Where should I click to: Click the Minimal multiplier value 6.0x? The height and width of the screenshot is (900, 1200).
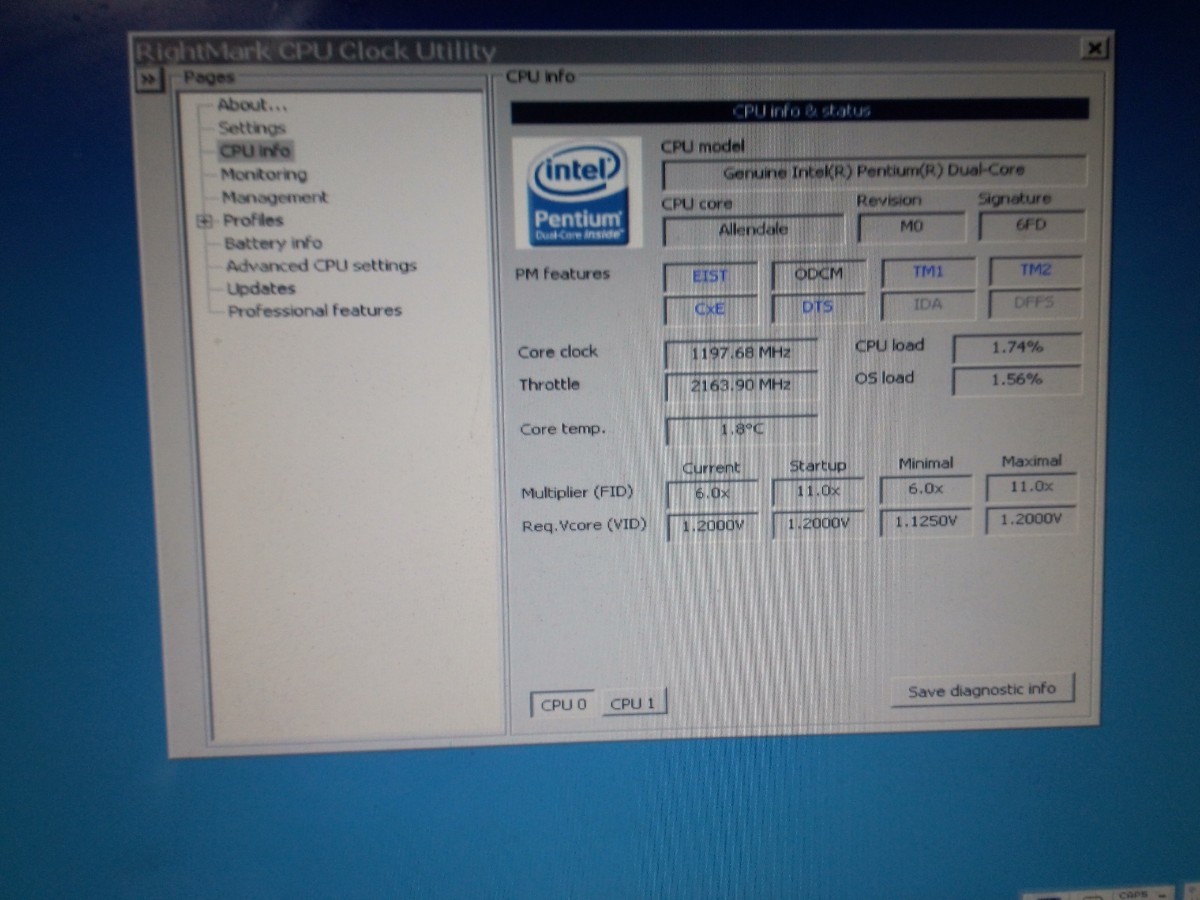coord(925,489)
